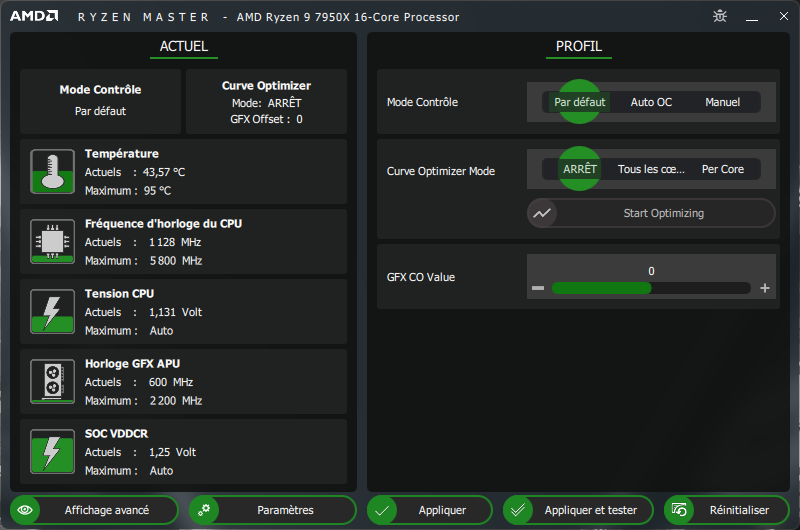This screenshot has height=530, width=800.
Task: Click the CPU voltage 1,131 Volt value
Action: click(x=176, y=312)
